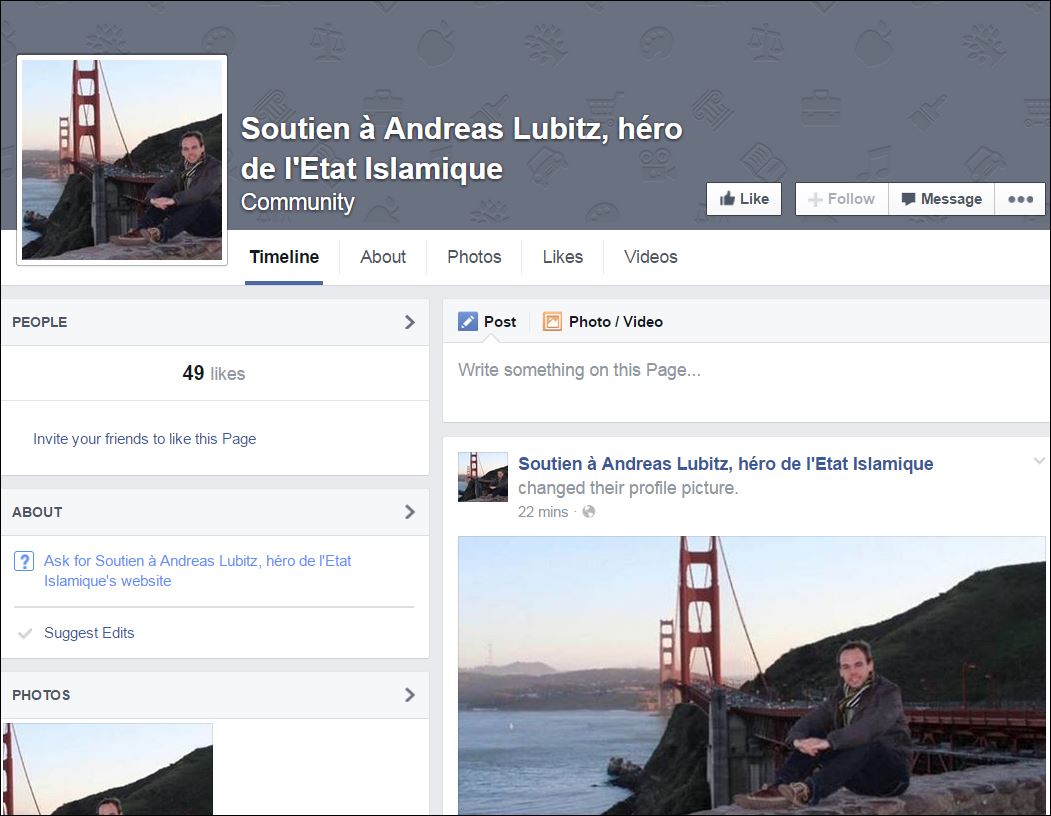The image size is (1051, 816).
Task: Expand the PHOTOS section chevron
Action: tap(409, 695)
